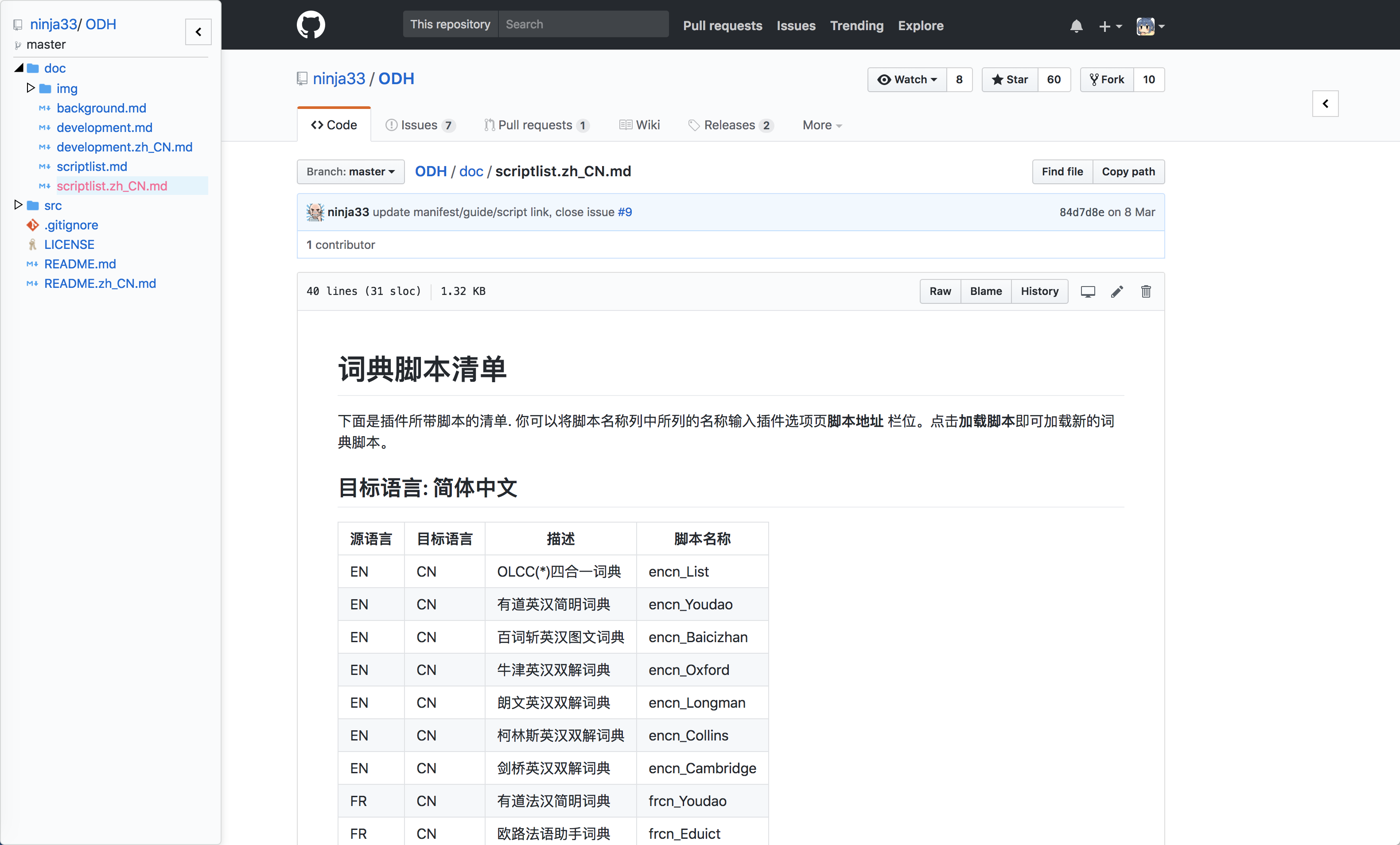The width and height of the screenshot is (1400, 845).
Task: Click the right side panel chevron
Action: click(1325, 103)
